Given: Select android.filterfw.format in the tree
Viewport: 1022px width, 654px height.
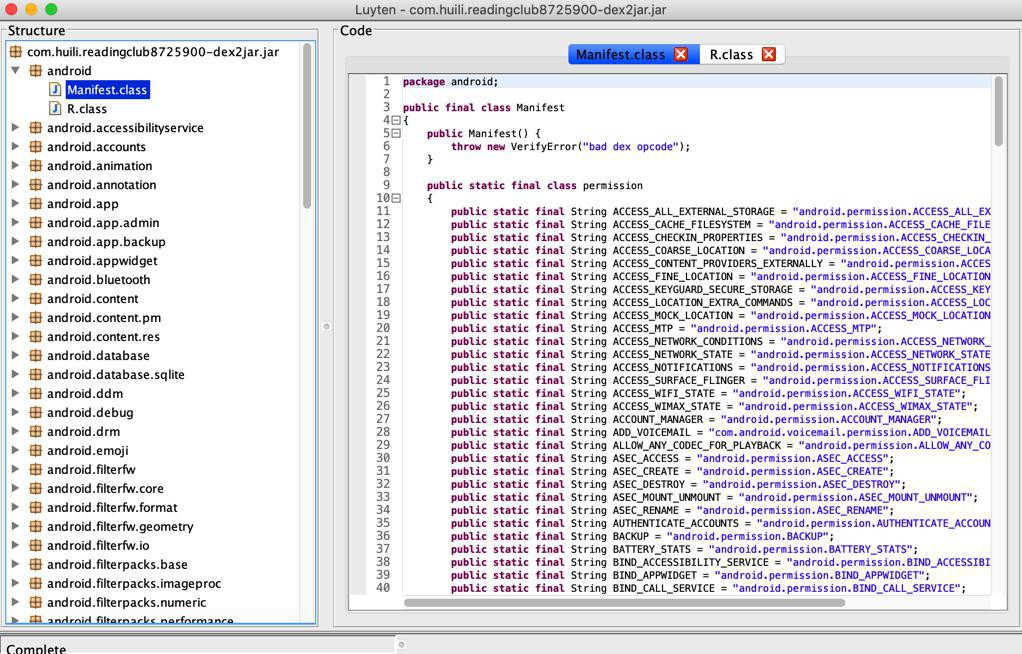Looking at the screenshot, I should (x=112, y=507).
